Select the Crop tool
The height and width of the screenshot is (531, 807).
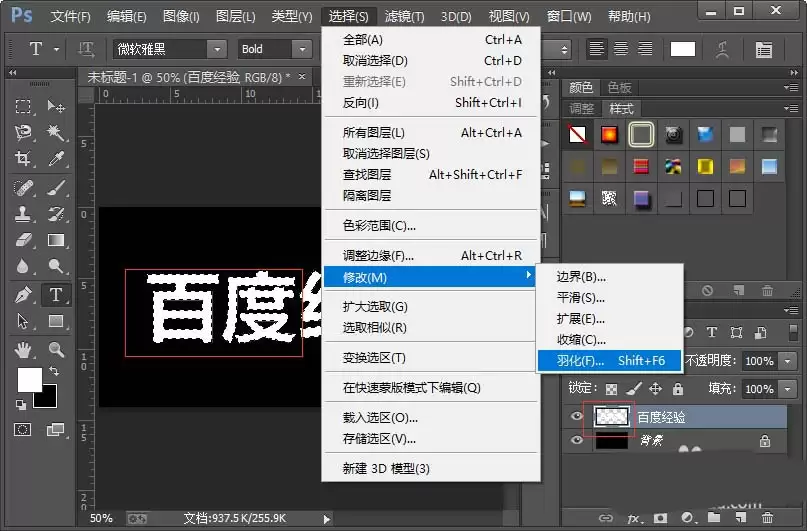[23, 158]
